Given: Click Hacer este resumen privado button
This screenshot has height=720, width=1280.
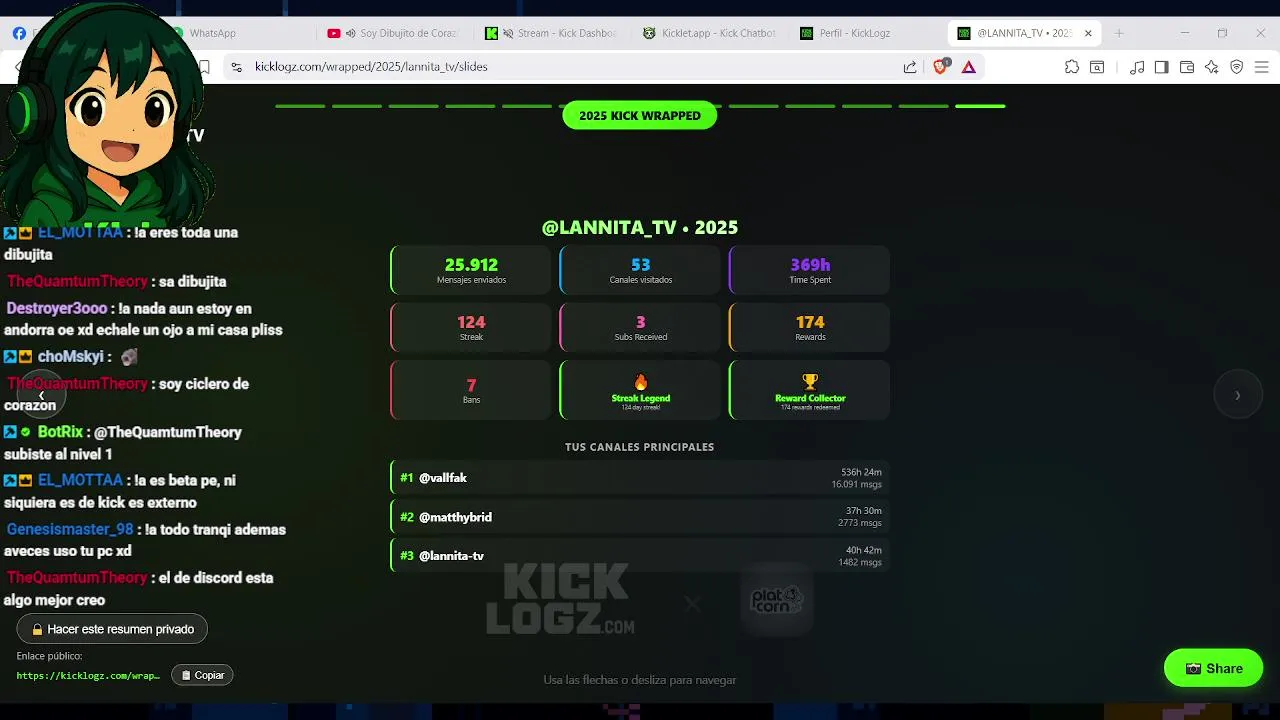Looking at the screenshot, I should [x=112, y=629].
